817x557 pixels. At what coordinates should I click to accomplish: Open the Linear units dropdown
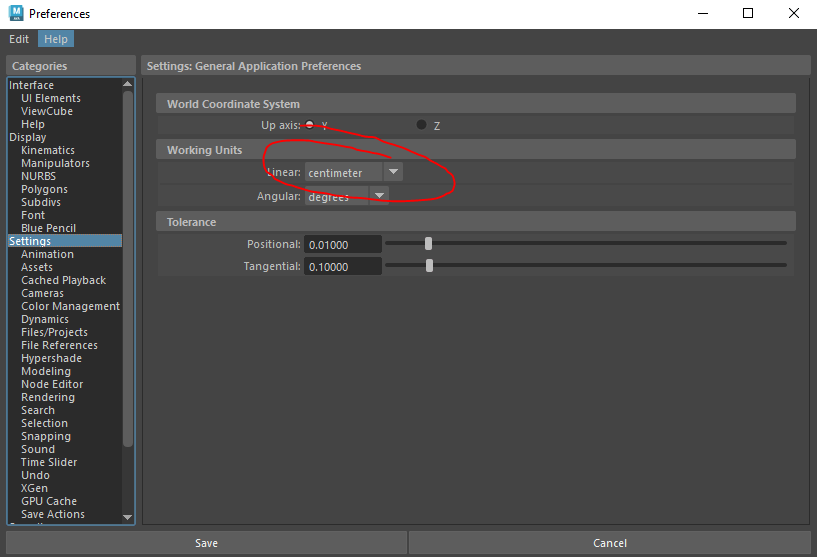[x=393, y=172]
